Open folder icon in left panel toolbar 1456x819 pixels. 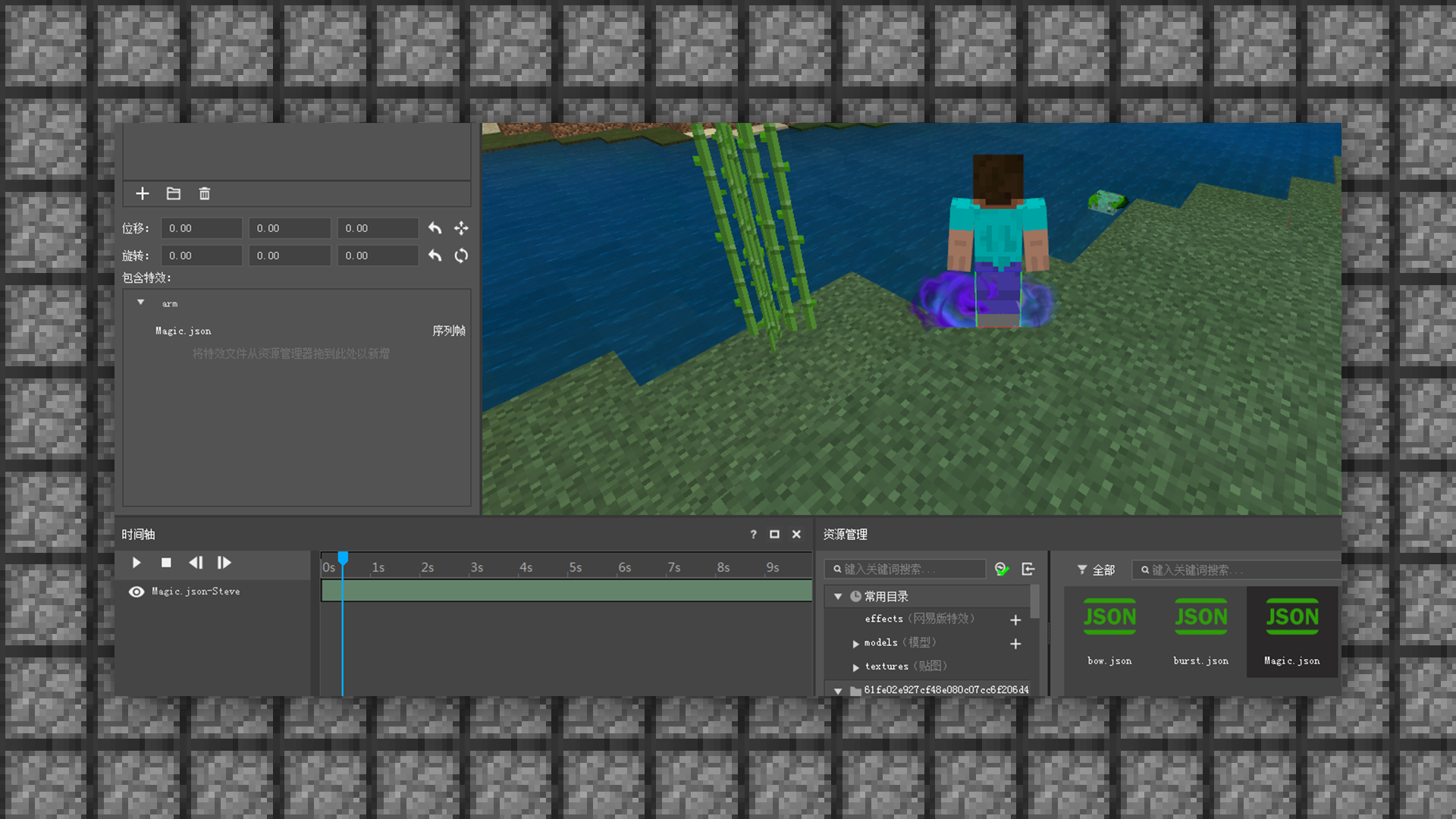click(174, 193)
